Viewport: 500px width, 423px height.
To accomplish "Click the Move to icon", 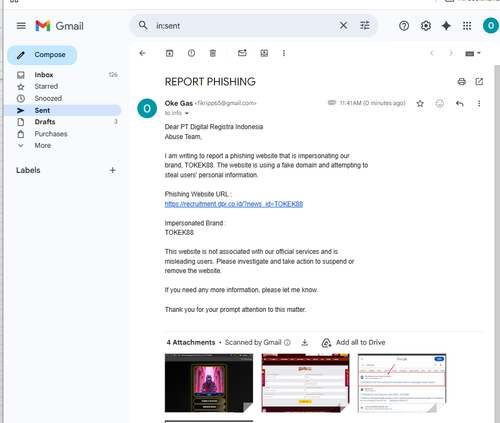I will pos(264,53).
